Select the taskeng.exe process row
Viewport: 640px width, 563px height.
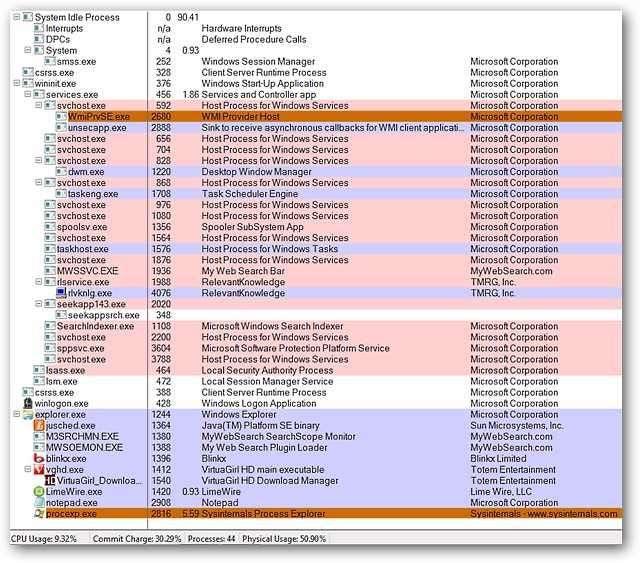click(316, 194)
